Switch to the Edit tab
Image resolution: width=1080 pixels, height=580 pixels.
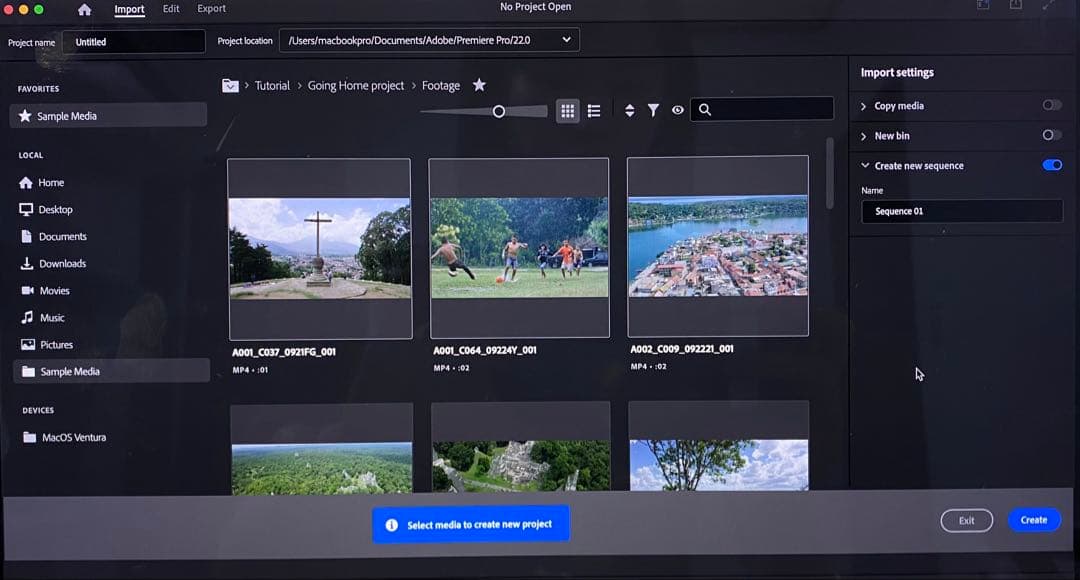(x=171, y=9)
